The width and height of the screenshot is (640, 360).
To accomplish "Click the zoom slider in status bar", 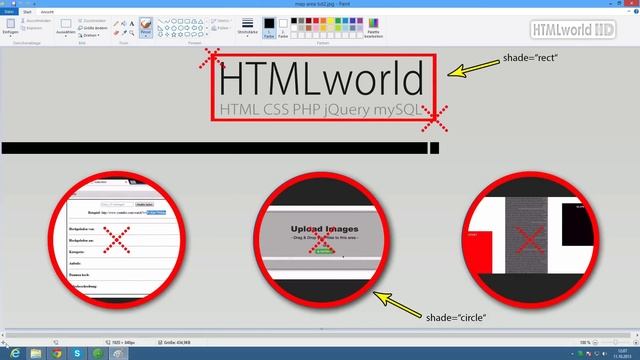I will (x=615, y=342).
